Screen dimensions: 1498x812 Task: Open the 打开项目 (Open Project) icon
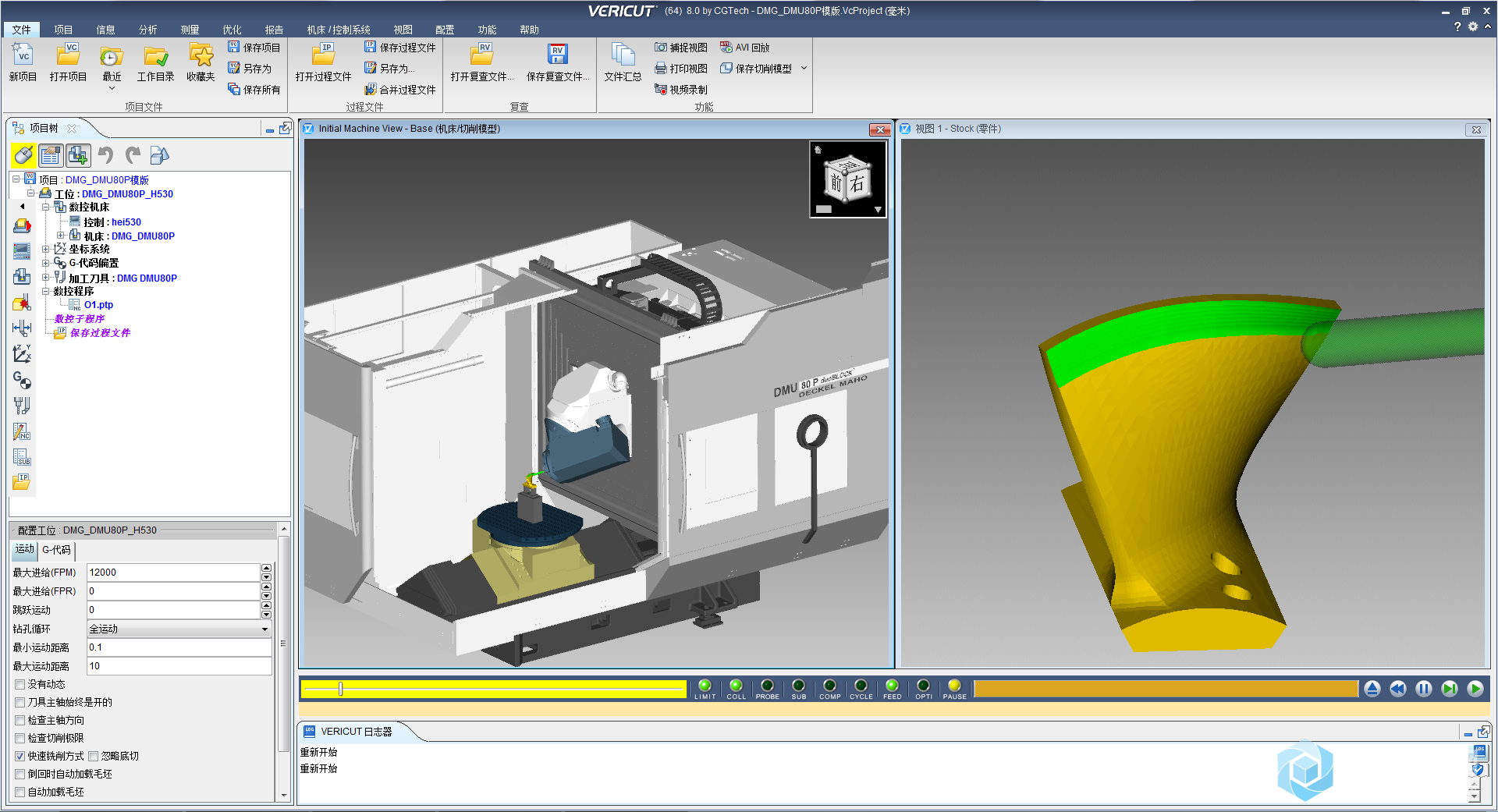(x=68, y=55)
